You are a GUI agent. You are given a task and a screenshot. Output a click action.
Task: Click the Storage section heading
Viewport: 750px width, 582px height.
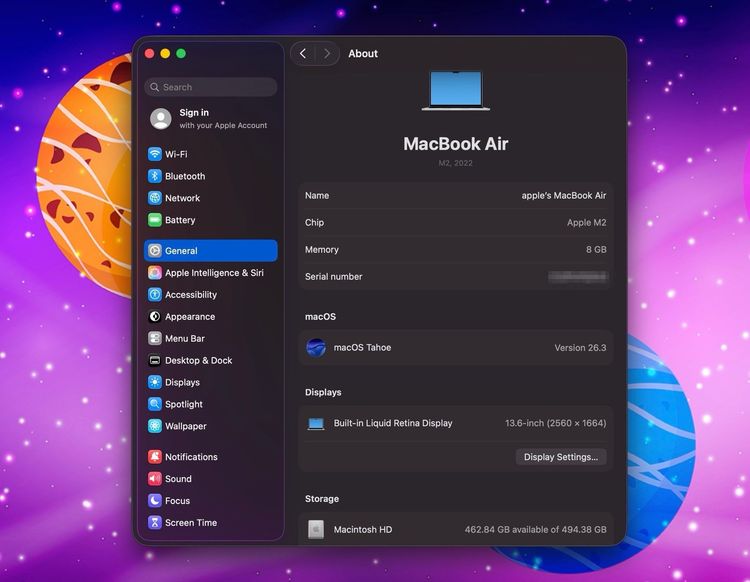[322, 499]
